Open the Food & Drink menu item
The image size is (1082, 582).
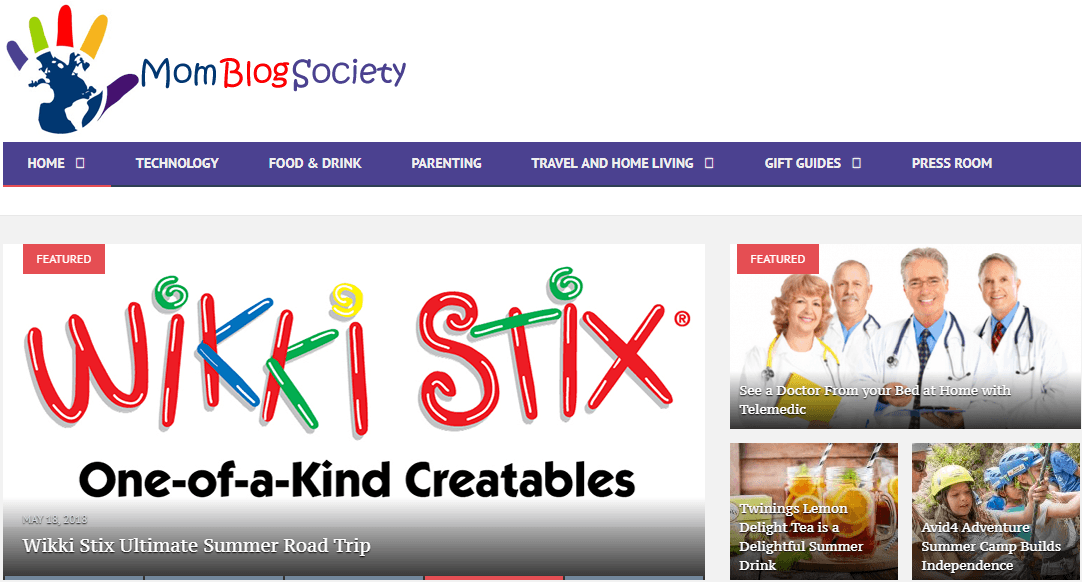pyautogui.click(x=315, y=164)
